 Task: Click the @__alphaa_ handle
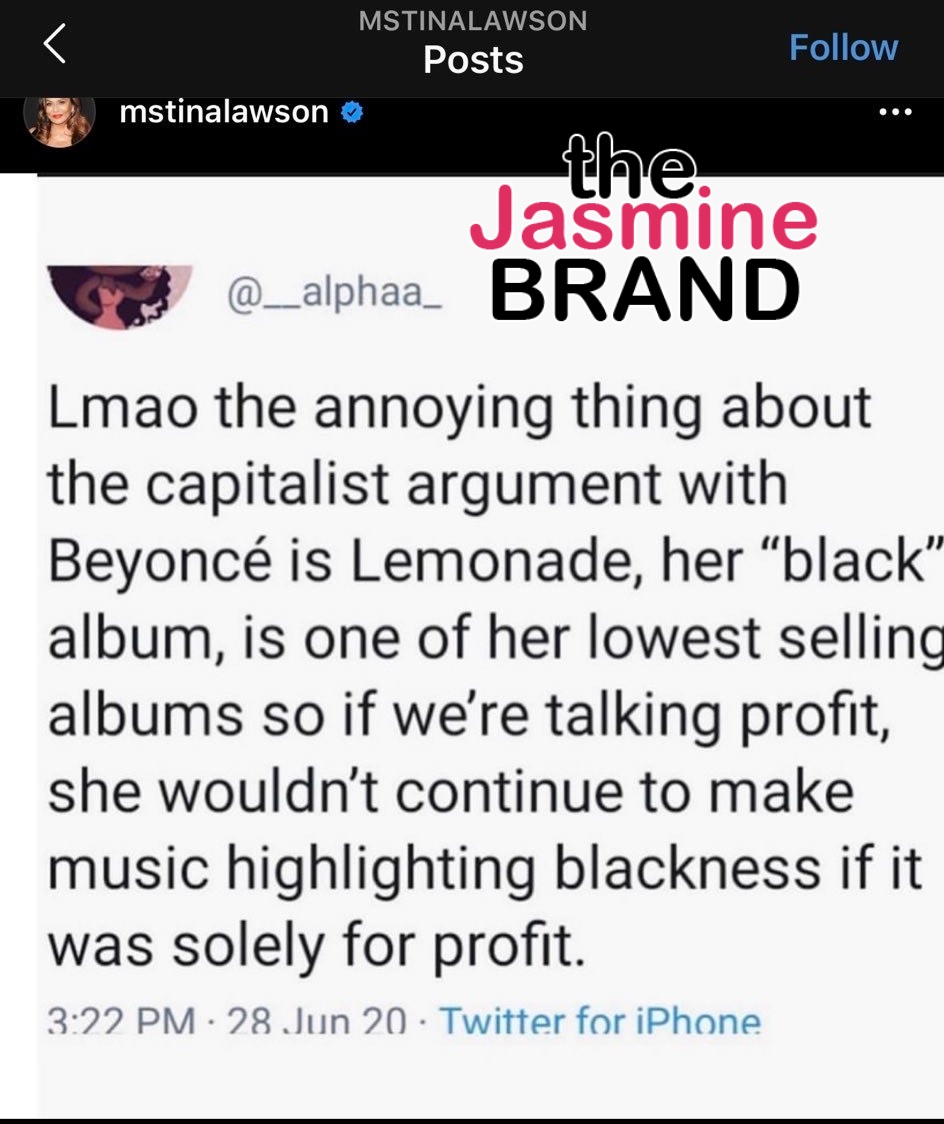[334, 293]
